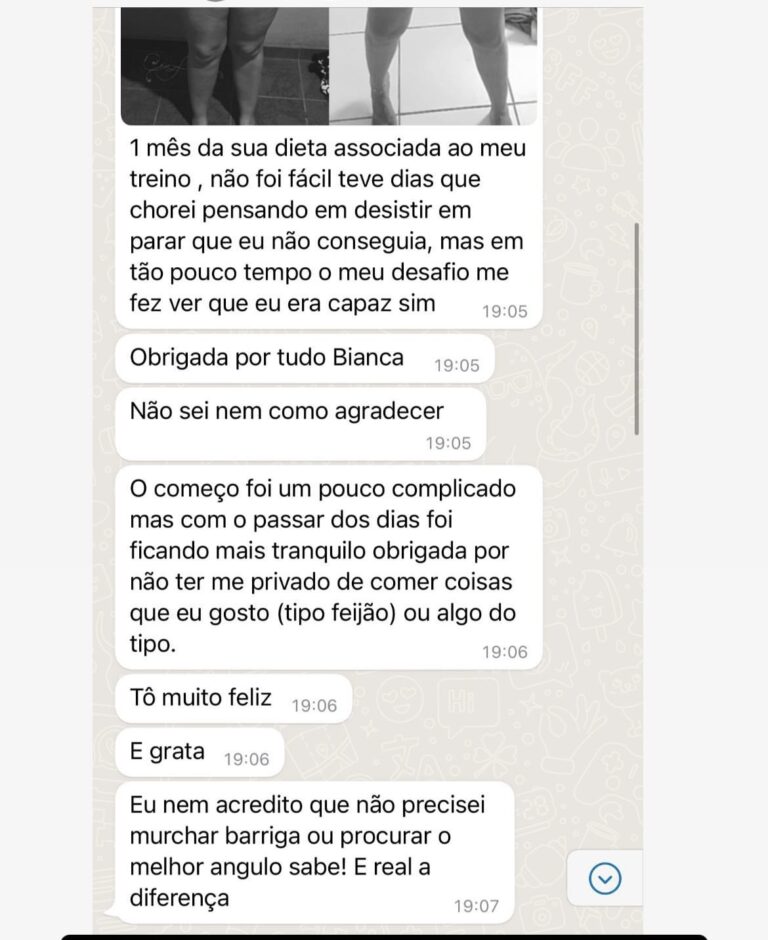The image size is (768, 940).
Task: Click the word 'diferença' in last message
Action: 179,898
